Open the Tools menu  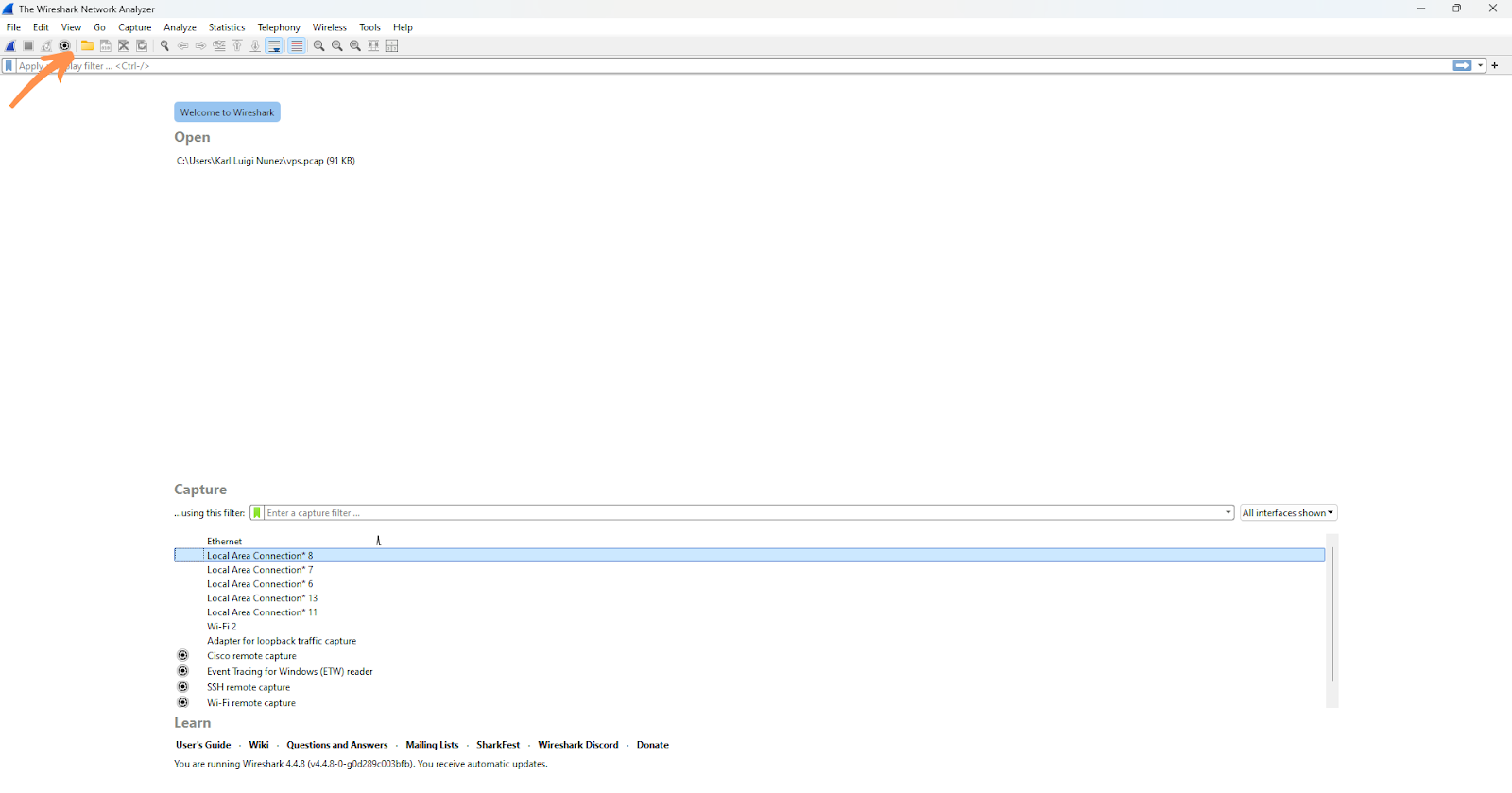[369, 27]
